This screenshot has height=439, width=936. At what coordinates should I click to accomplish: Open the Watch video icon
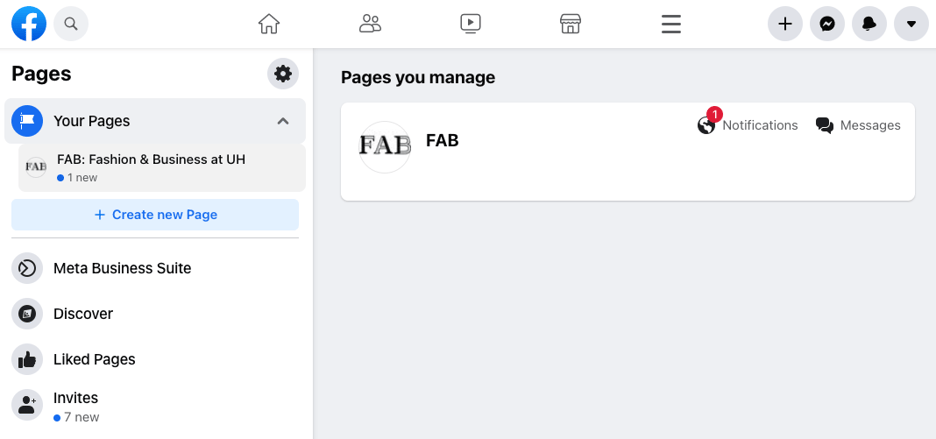[471, 23]
